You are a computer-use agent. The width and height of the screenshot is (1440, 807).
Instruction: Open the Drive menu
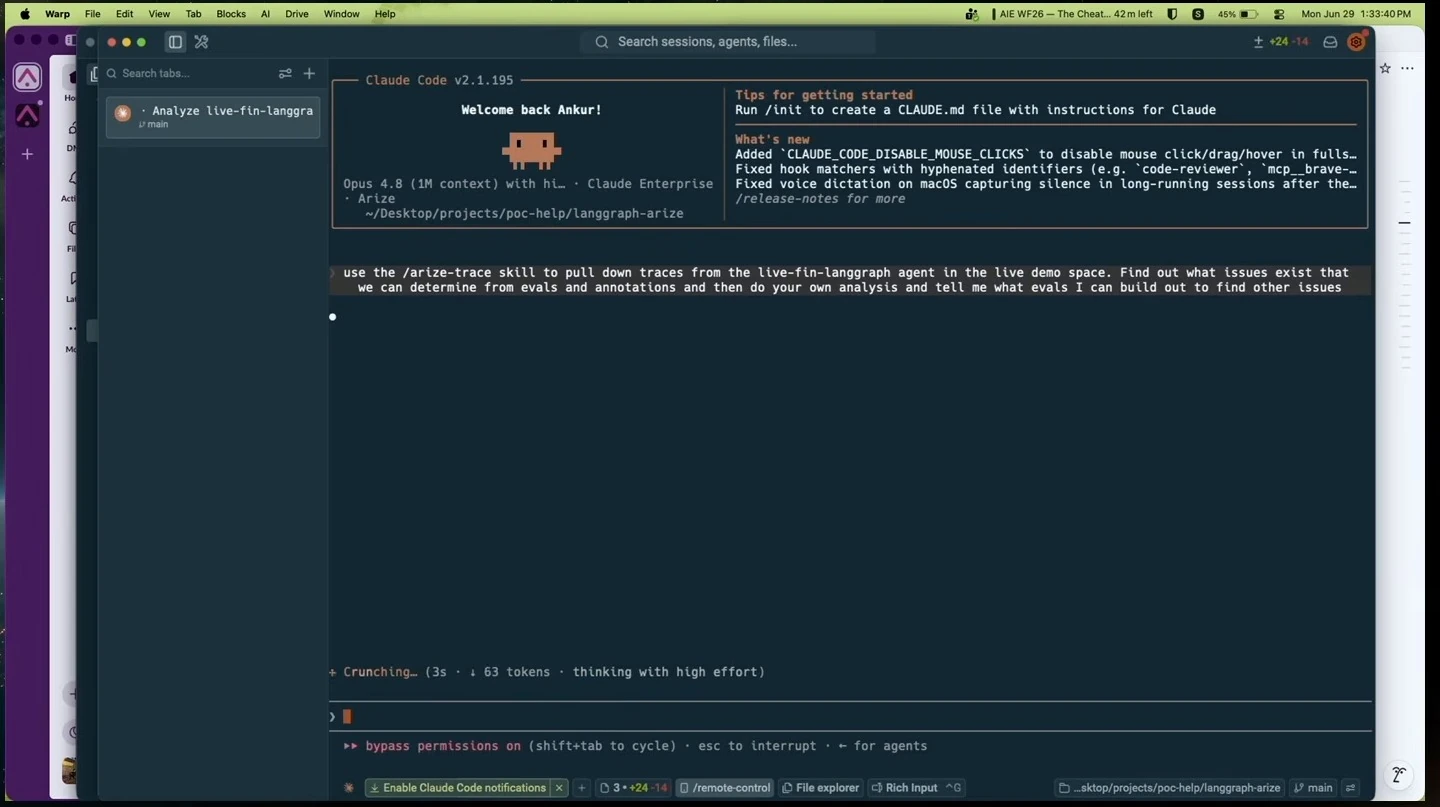click(x=297, y=14)
